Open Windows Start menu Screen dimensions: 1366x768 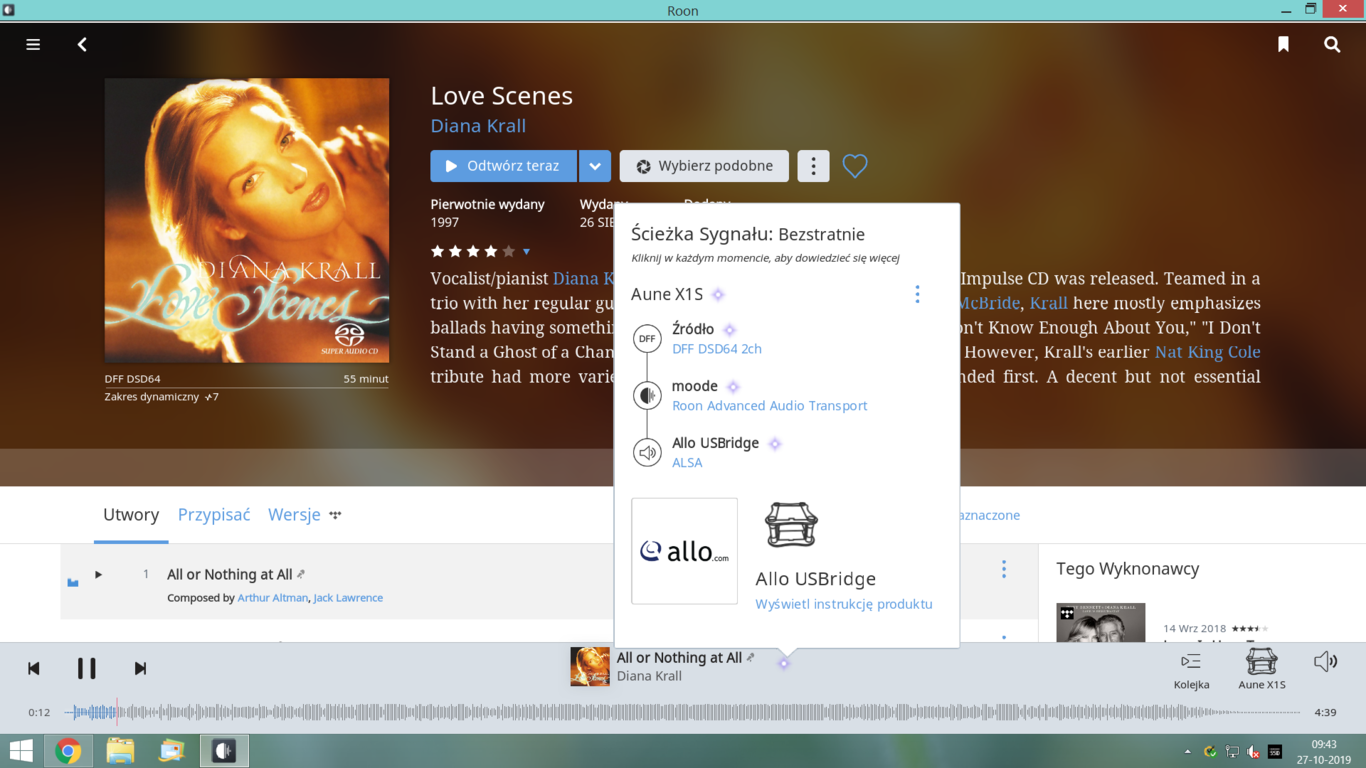[x=20, y=751]
